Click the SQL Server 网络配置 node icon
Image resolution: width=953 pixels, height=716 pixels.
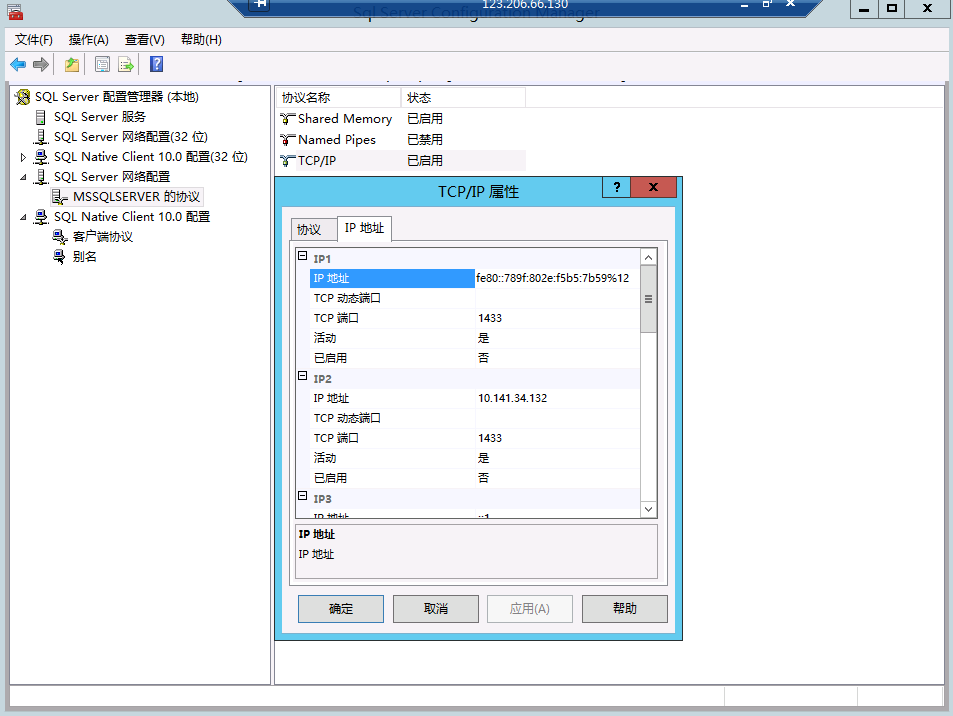pos(41,177)
